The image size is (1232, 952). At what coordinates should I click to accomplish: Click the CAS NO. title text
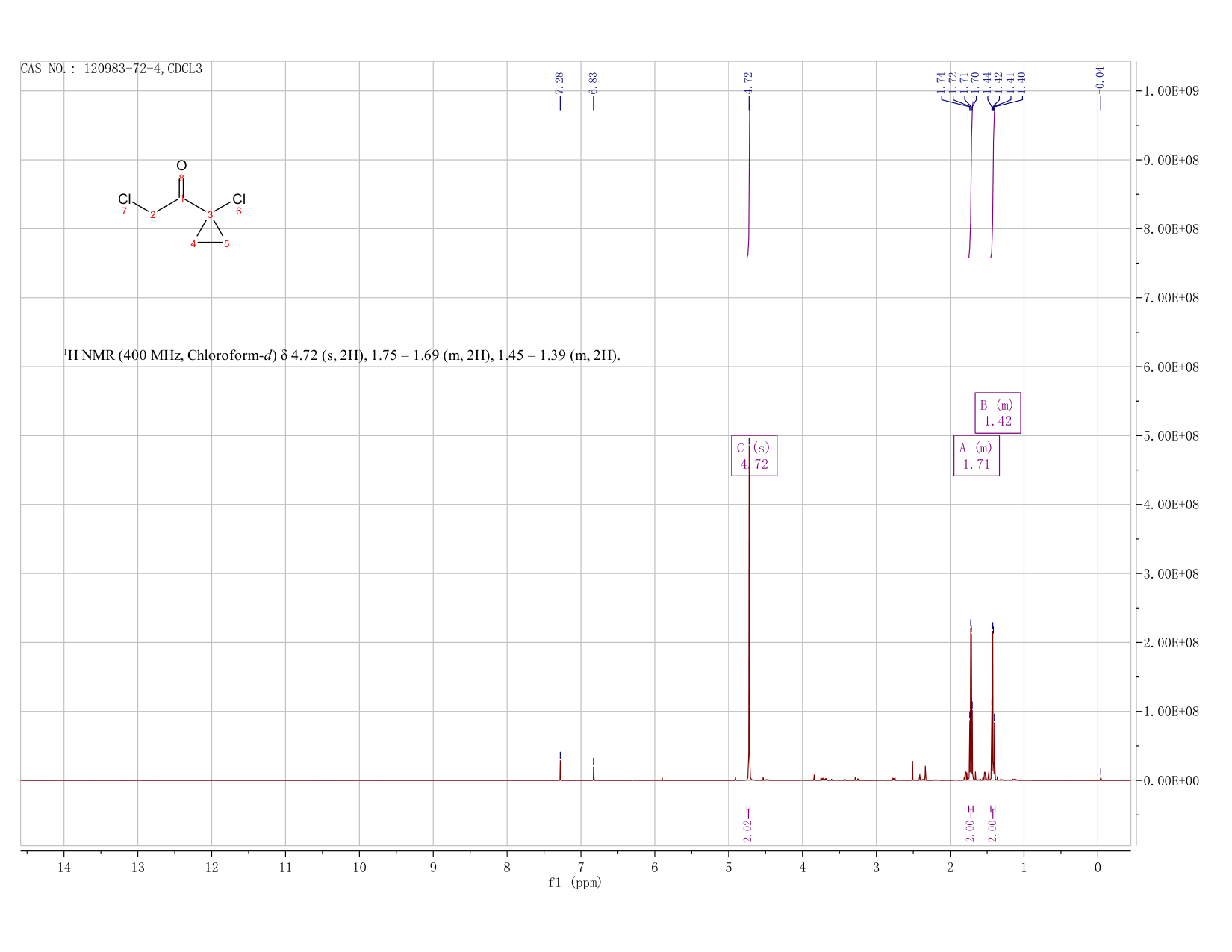(x=111, y=69)
